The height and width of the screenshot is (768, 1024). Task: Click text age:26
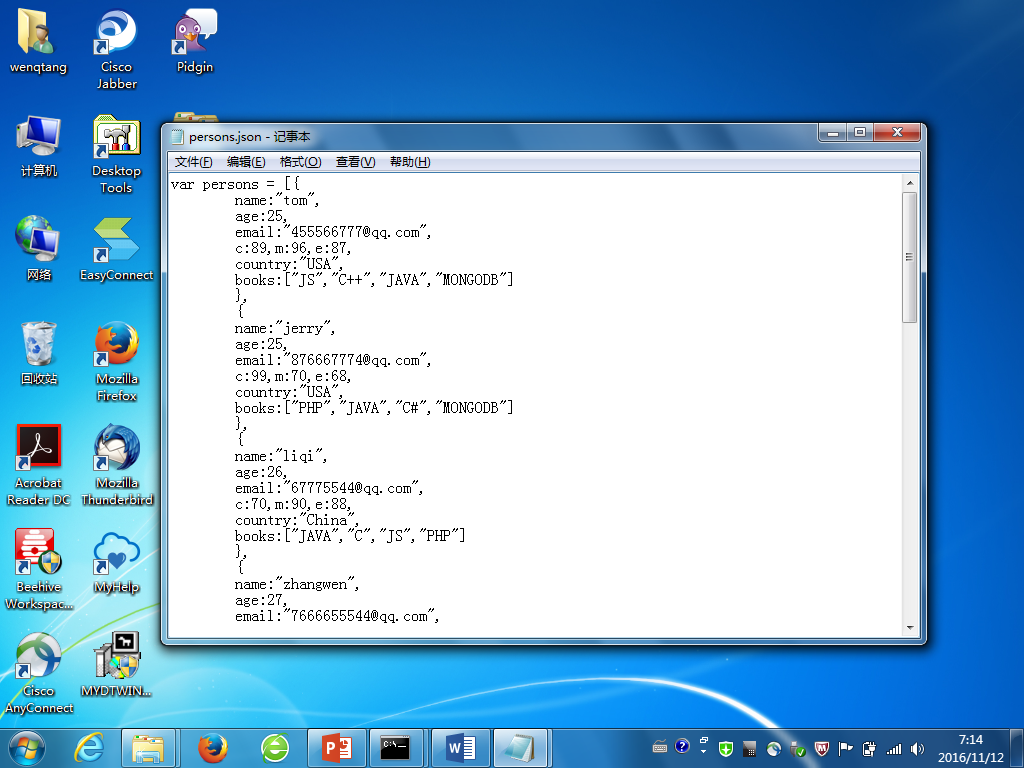tap(261, 472)
